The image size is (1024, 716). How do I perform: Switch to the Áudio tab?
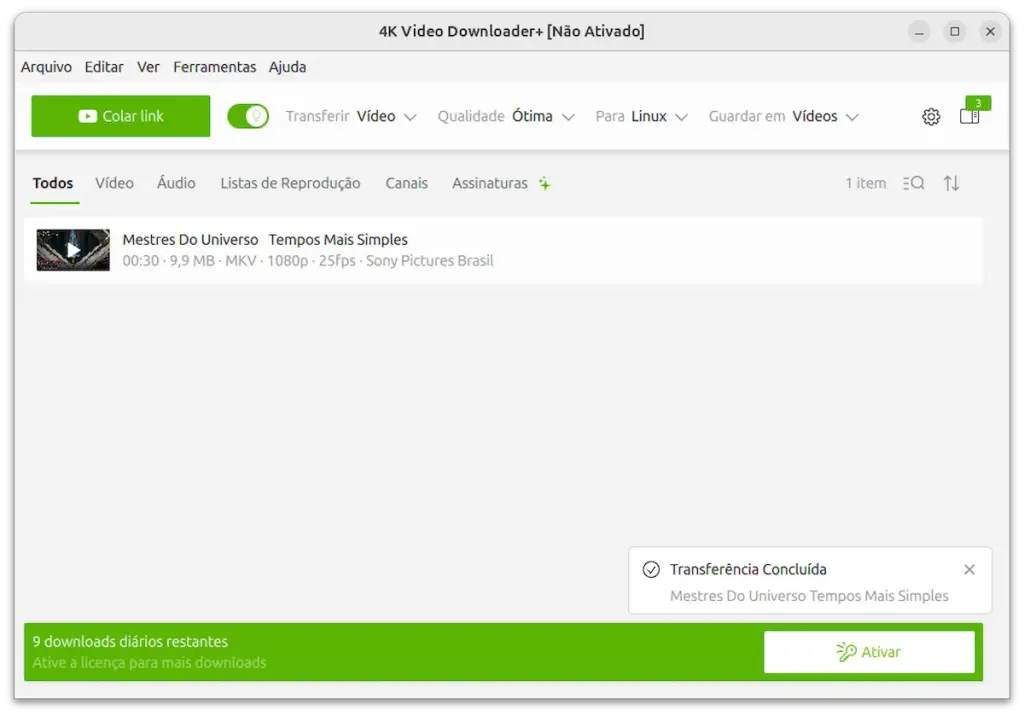tap(176, 184)
